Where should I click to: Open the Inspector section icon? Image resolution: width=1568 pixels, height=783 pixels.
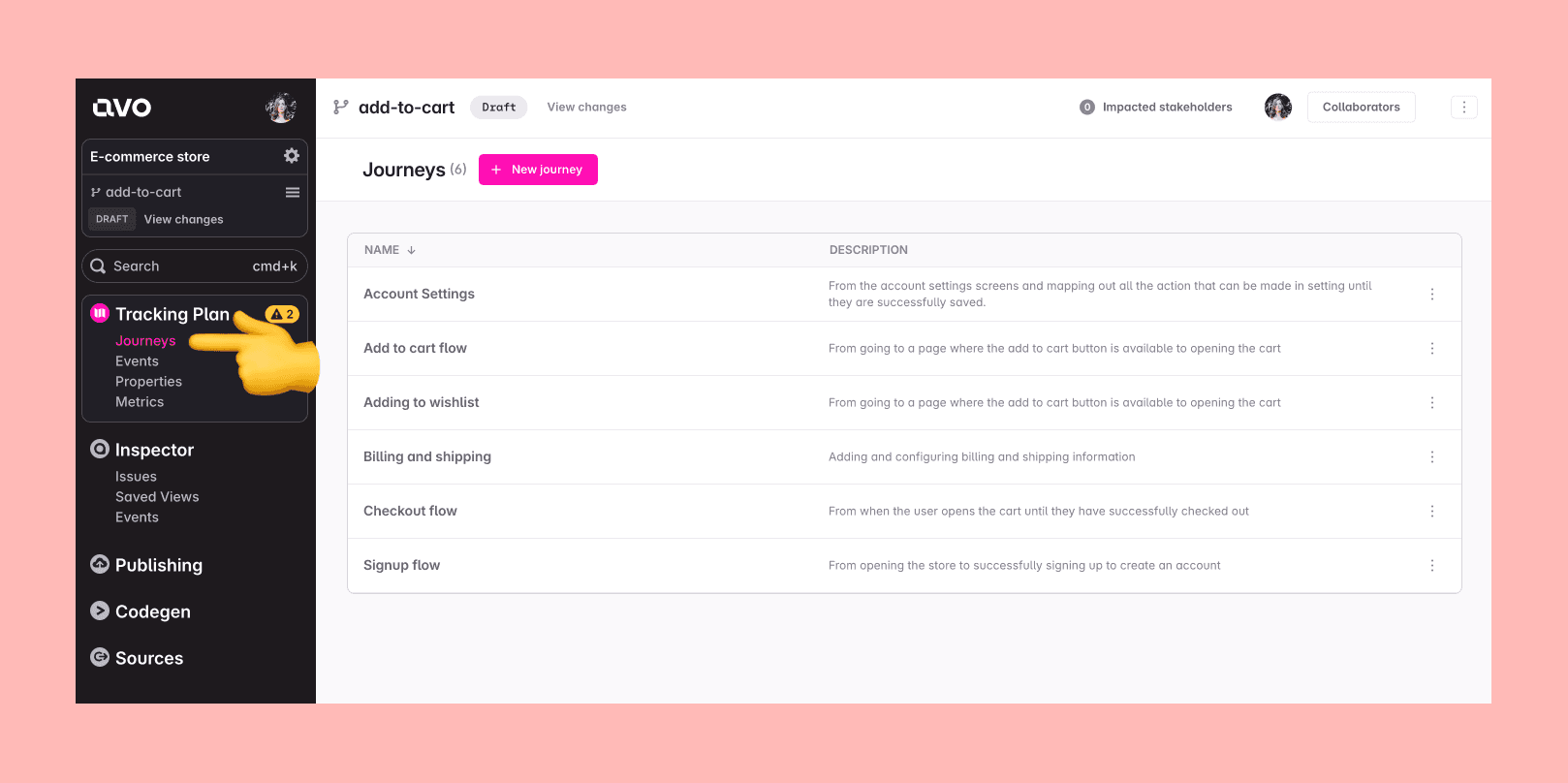100,449
